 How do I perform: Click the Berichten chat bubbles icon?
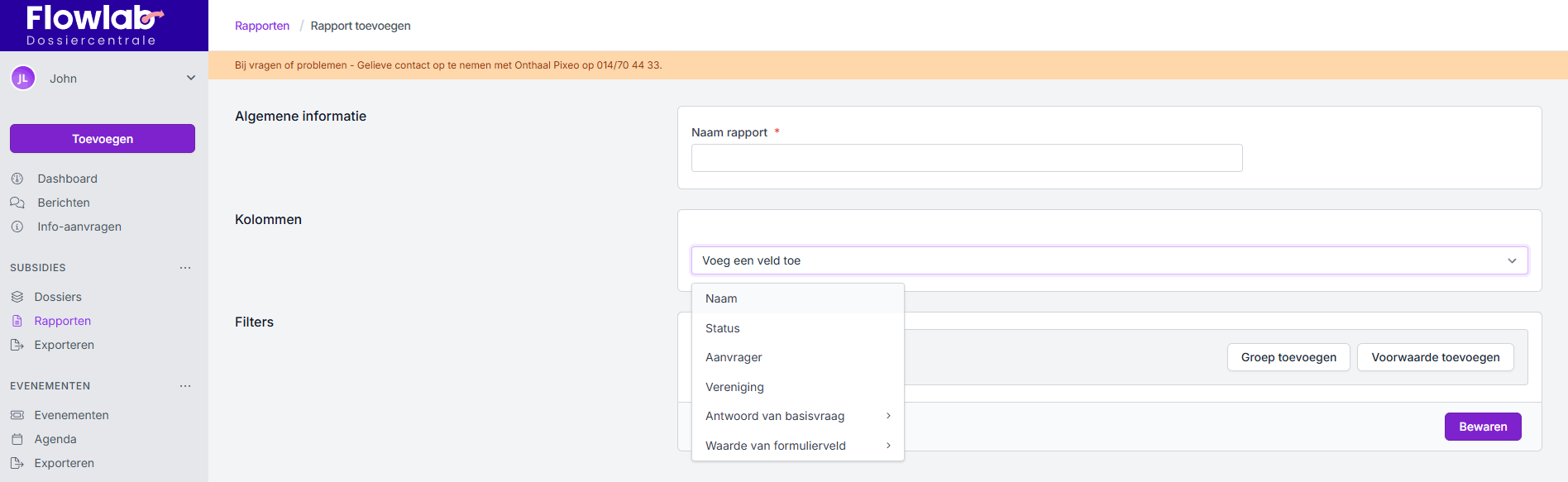coord(17,203)
